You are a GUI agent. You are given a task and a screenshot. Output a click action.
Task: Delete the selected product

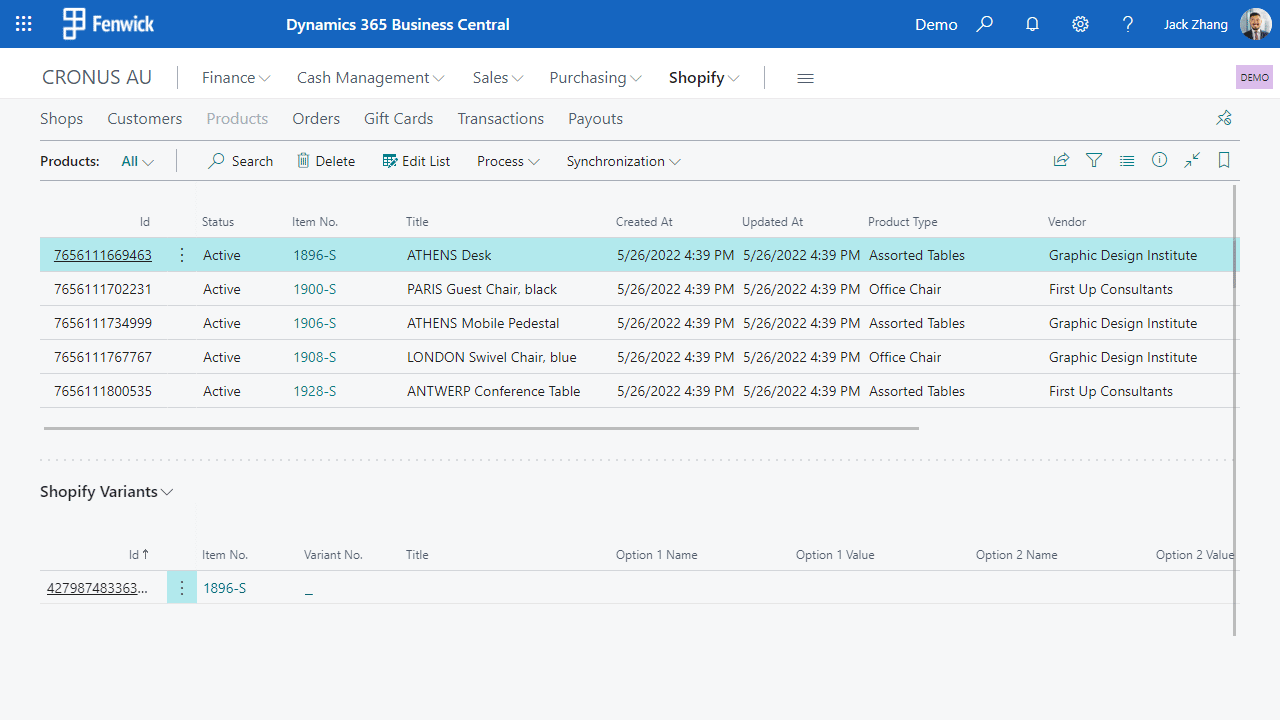pos(326,161)
